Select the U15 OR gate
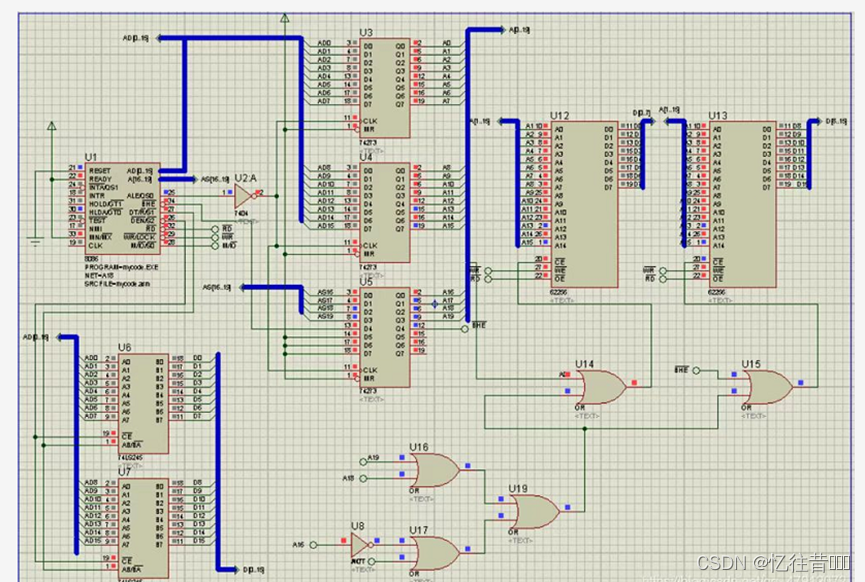This screenshot has height=582, width=865. coord(767,387)
